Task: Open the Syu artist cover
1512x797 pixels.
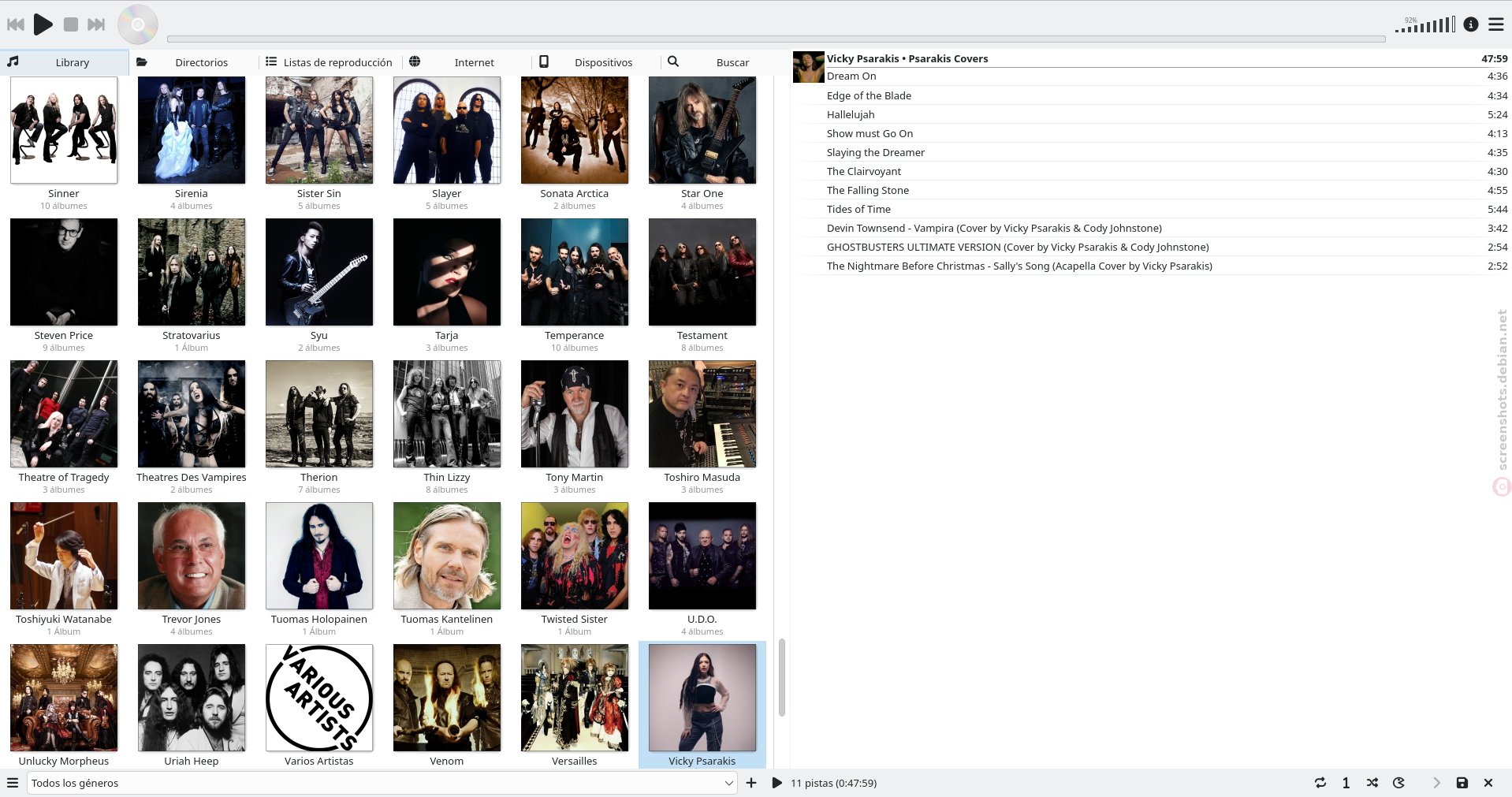Action: pos(319,272)
